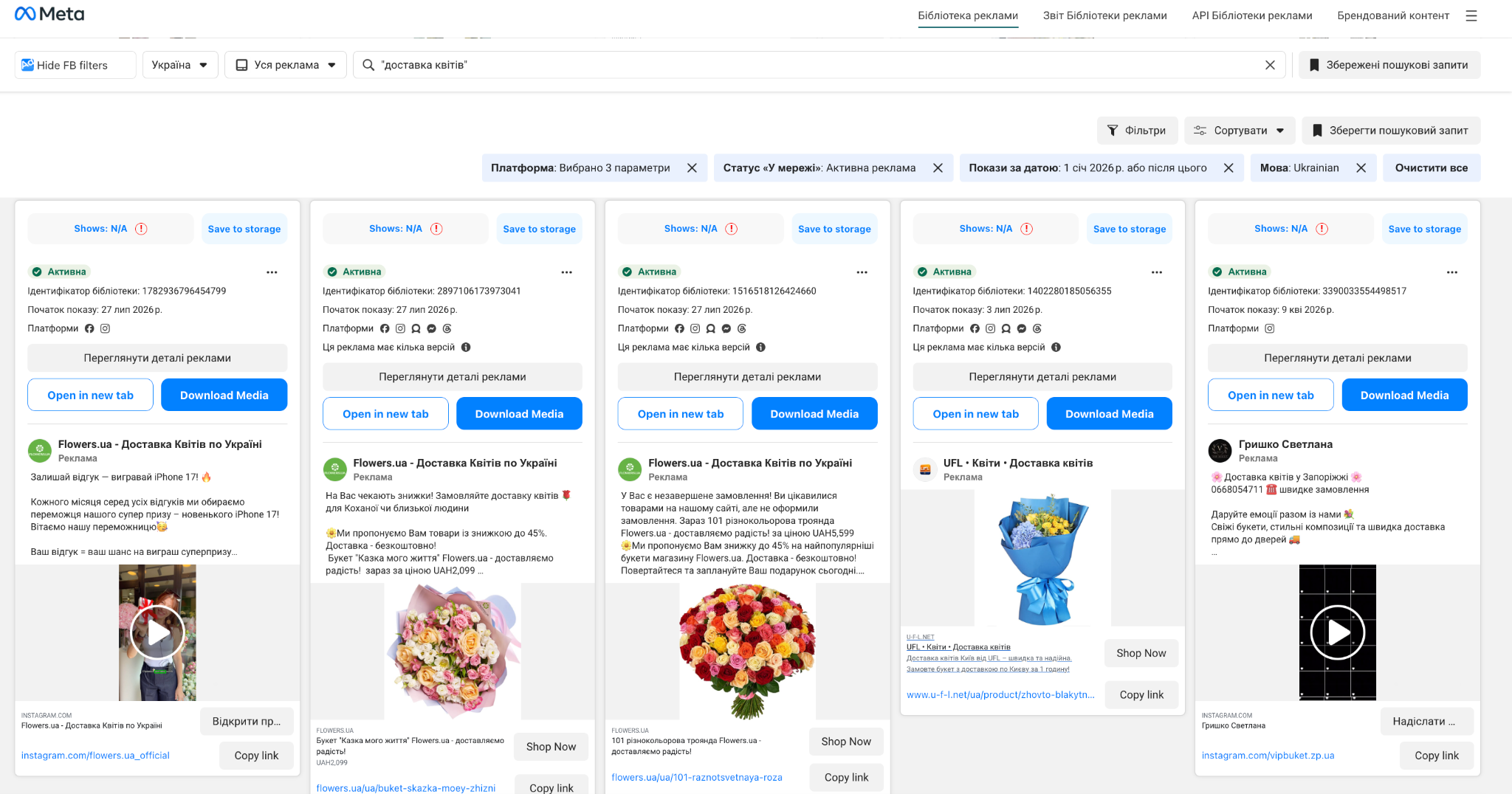Expand the Україна country dropdown
1512x794 pixels.
[180, 65]
